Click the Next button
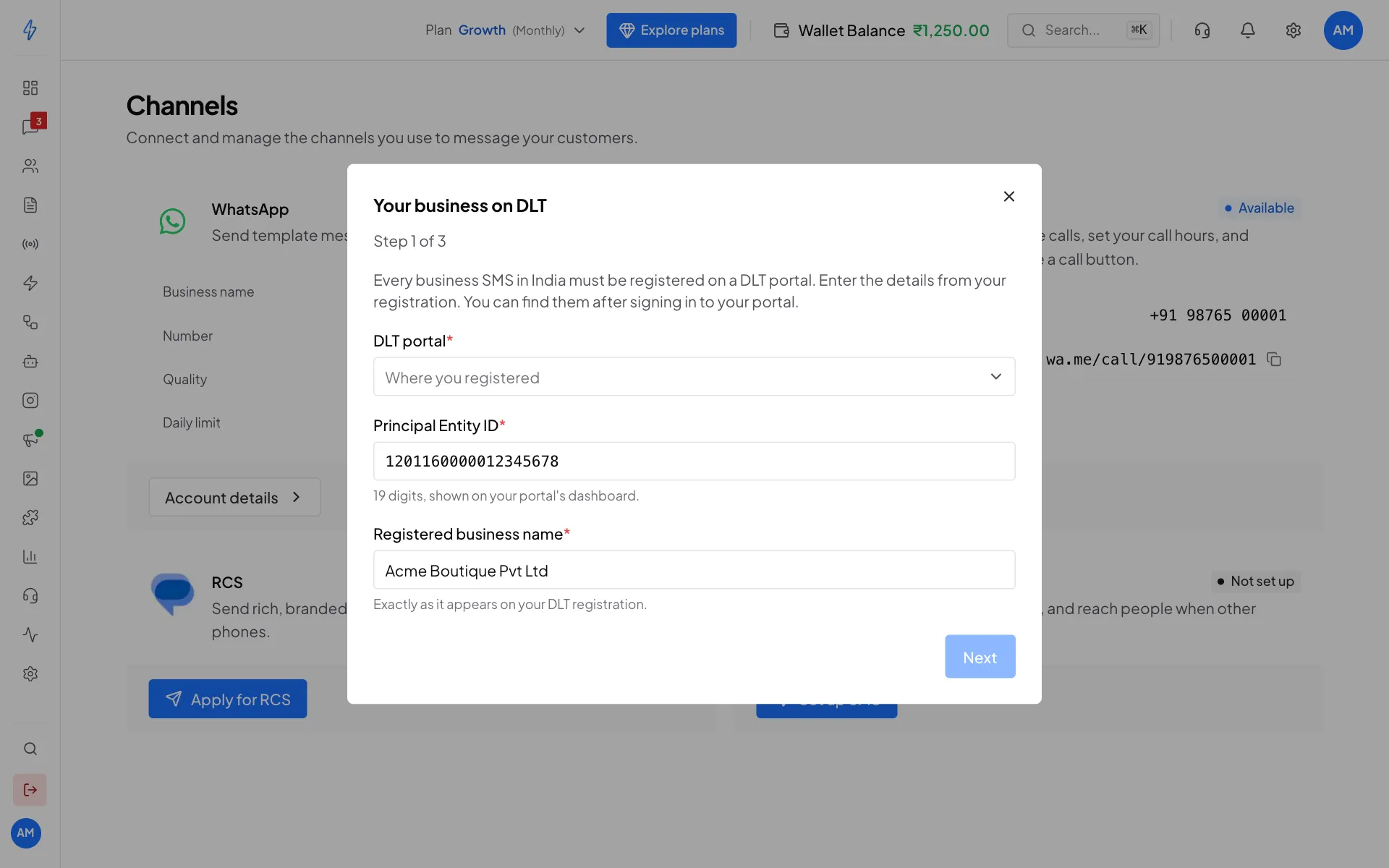This screenshot has width=1389, height=868. coord(980,657)
